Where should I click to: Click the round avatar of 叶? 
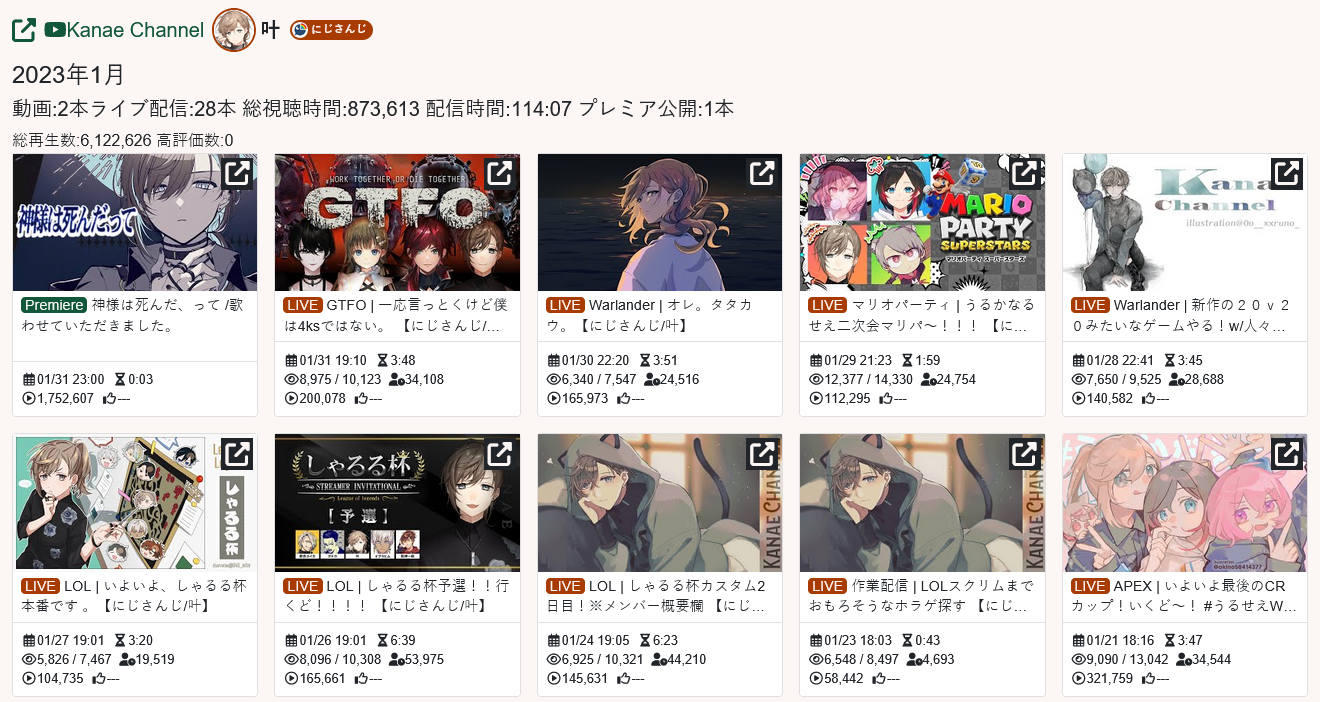click(234, 30)
